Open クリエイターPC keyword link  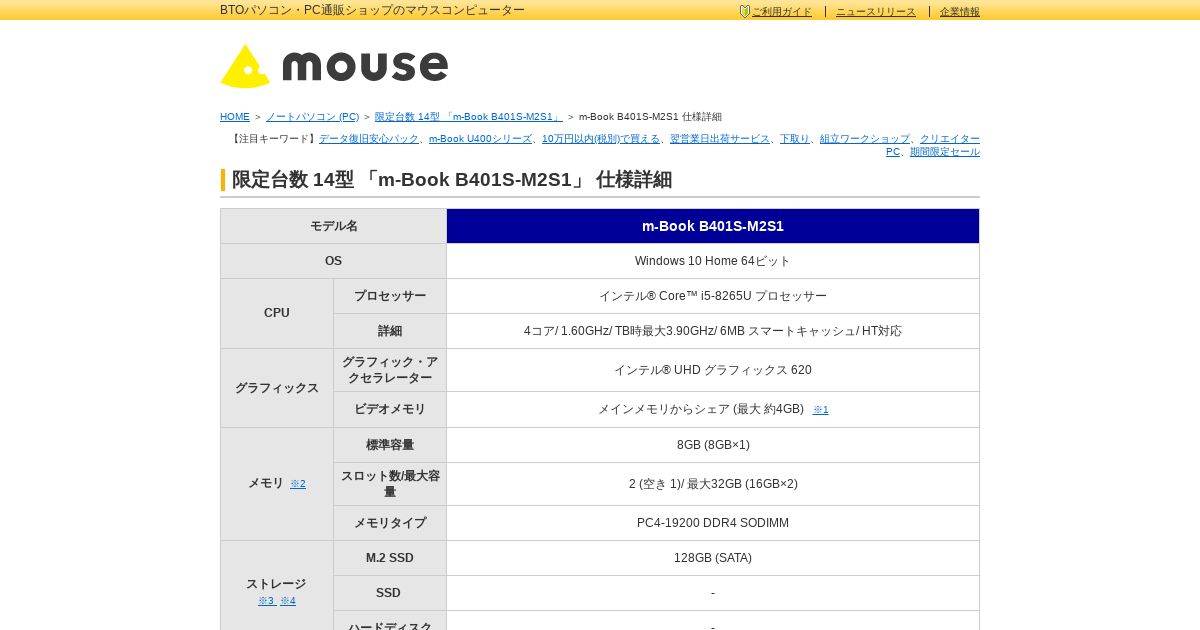950,139
